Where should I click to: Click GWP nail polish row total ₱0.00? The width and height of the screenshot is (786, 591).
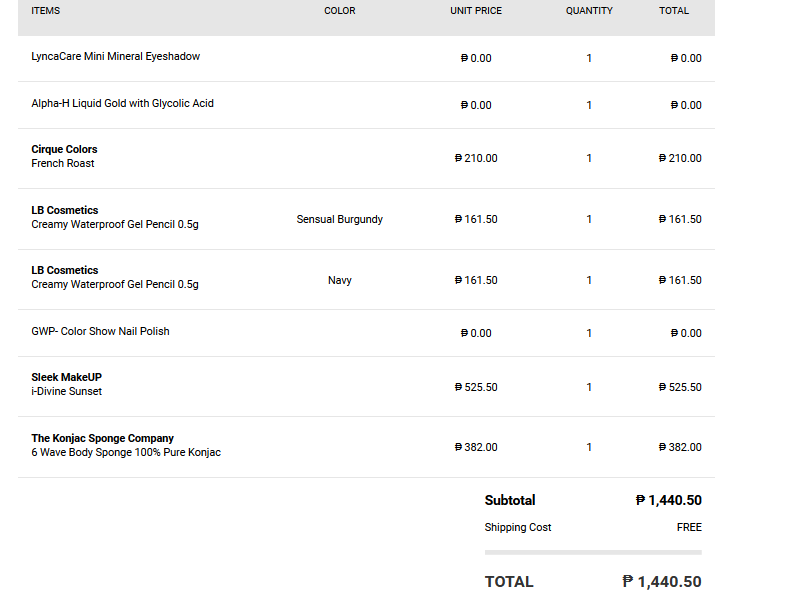pyautogui.click(x=686, y=333)
